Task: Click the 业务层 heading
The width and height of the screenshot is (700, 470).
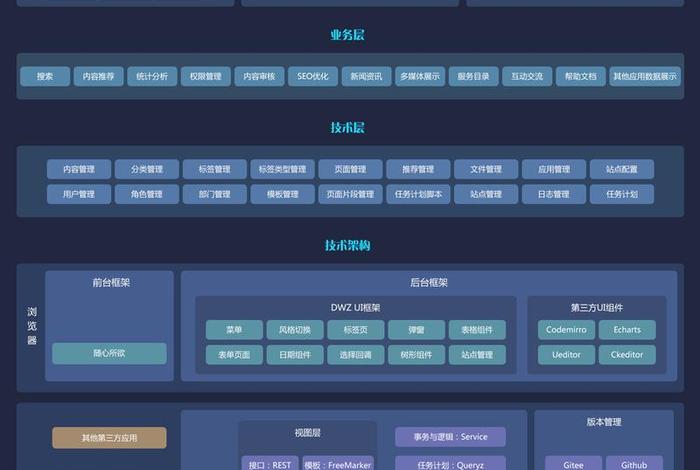Action: pyautogui.click(x=347, y=35)
